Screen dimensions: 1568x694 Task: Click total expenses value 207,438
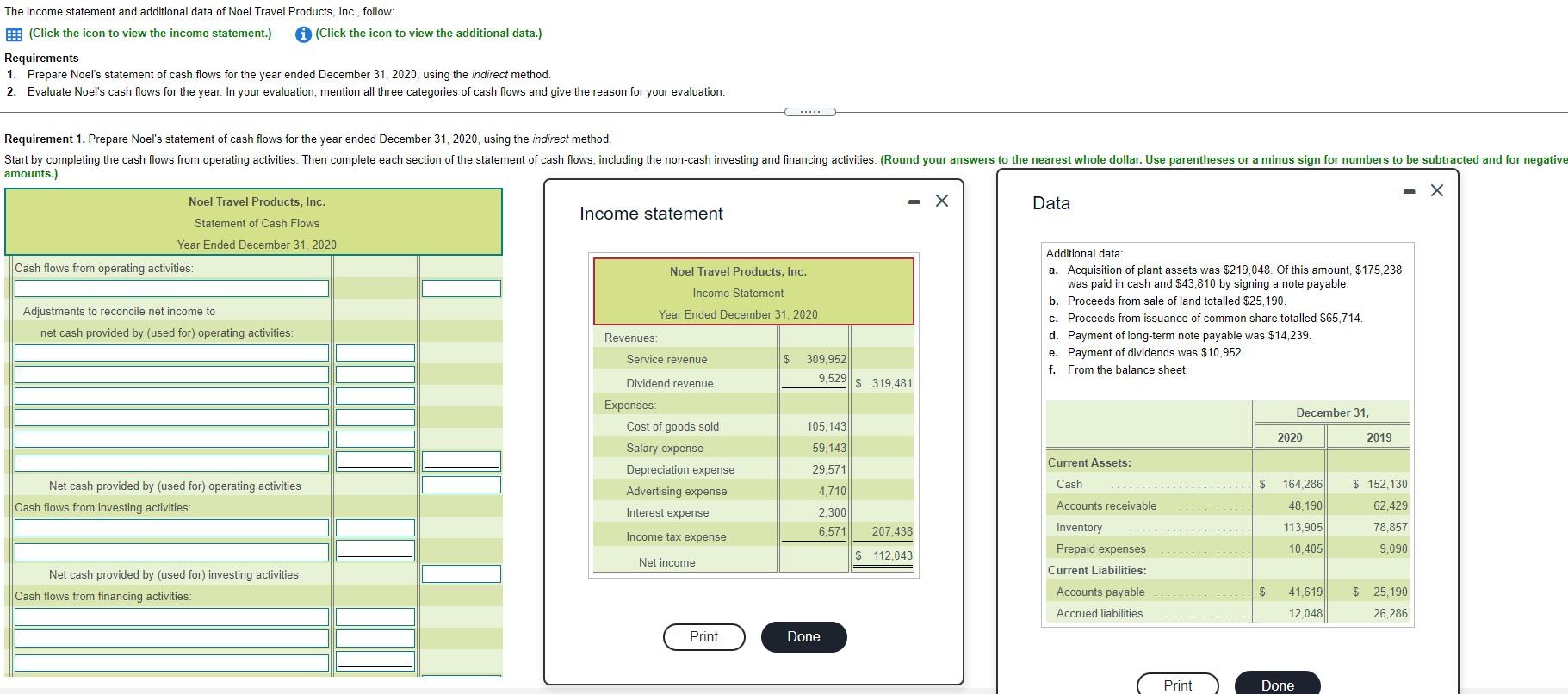click(x=892, y=531)
